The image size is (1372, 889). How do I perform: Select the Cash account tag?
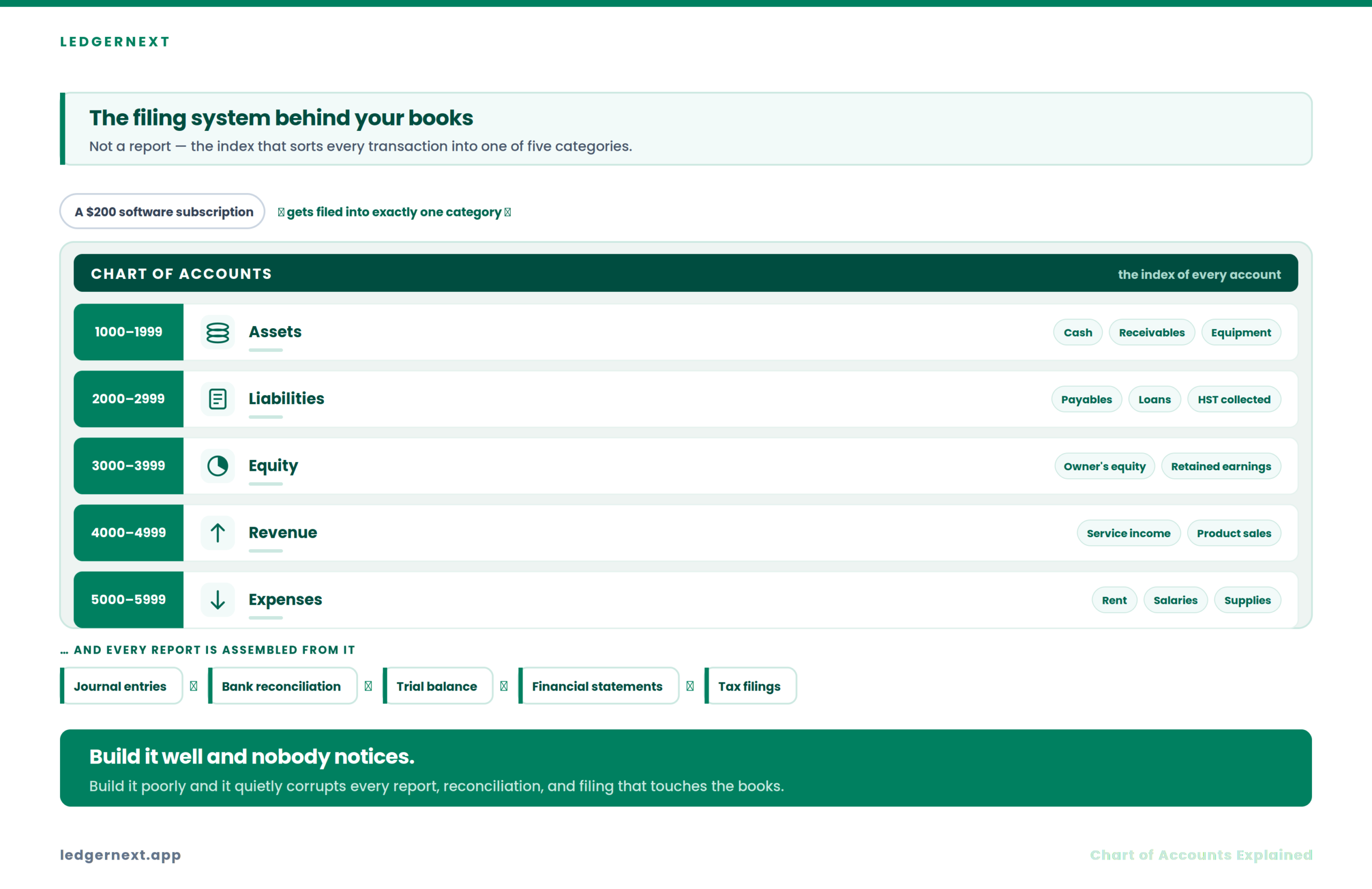point(1077,332)
